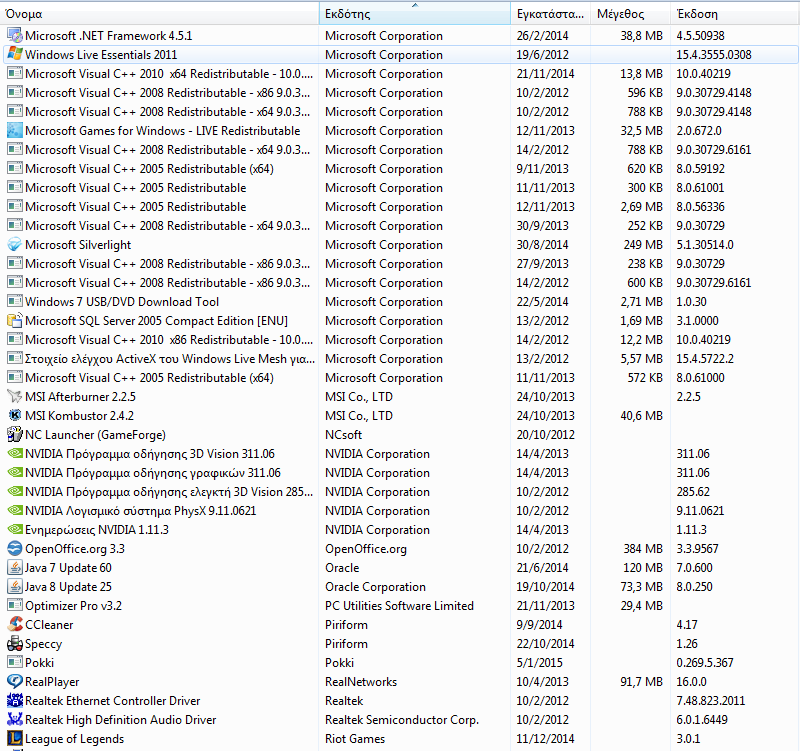800x751 pixels.
Task: Select the CCleaner program entry
Action: coord(401,624)
